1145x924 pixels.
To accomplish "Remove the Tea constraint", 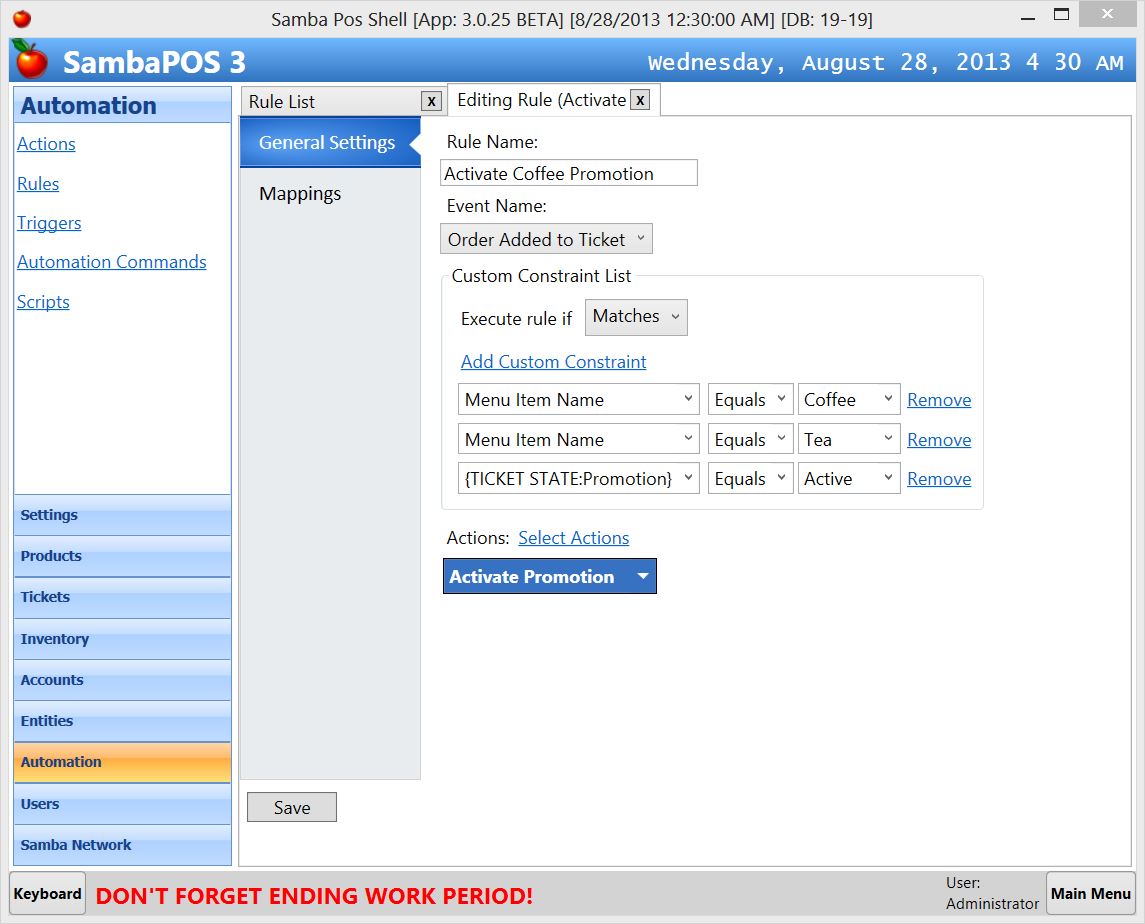I will coord(939,440).
